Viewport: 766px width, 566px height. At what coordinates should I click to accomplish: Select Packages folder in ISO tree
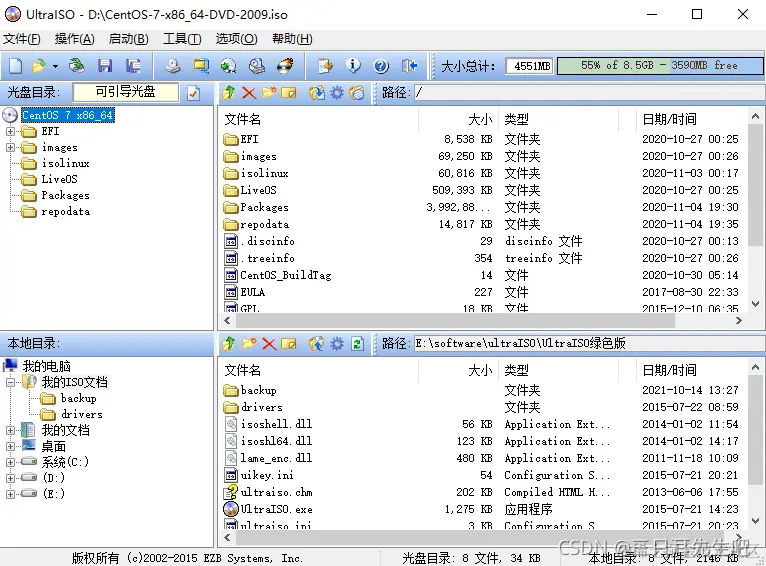pos(65,195)
